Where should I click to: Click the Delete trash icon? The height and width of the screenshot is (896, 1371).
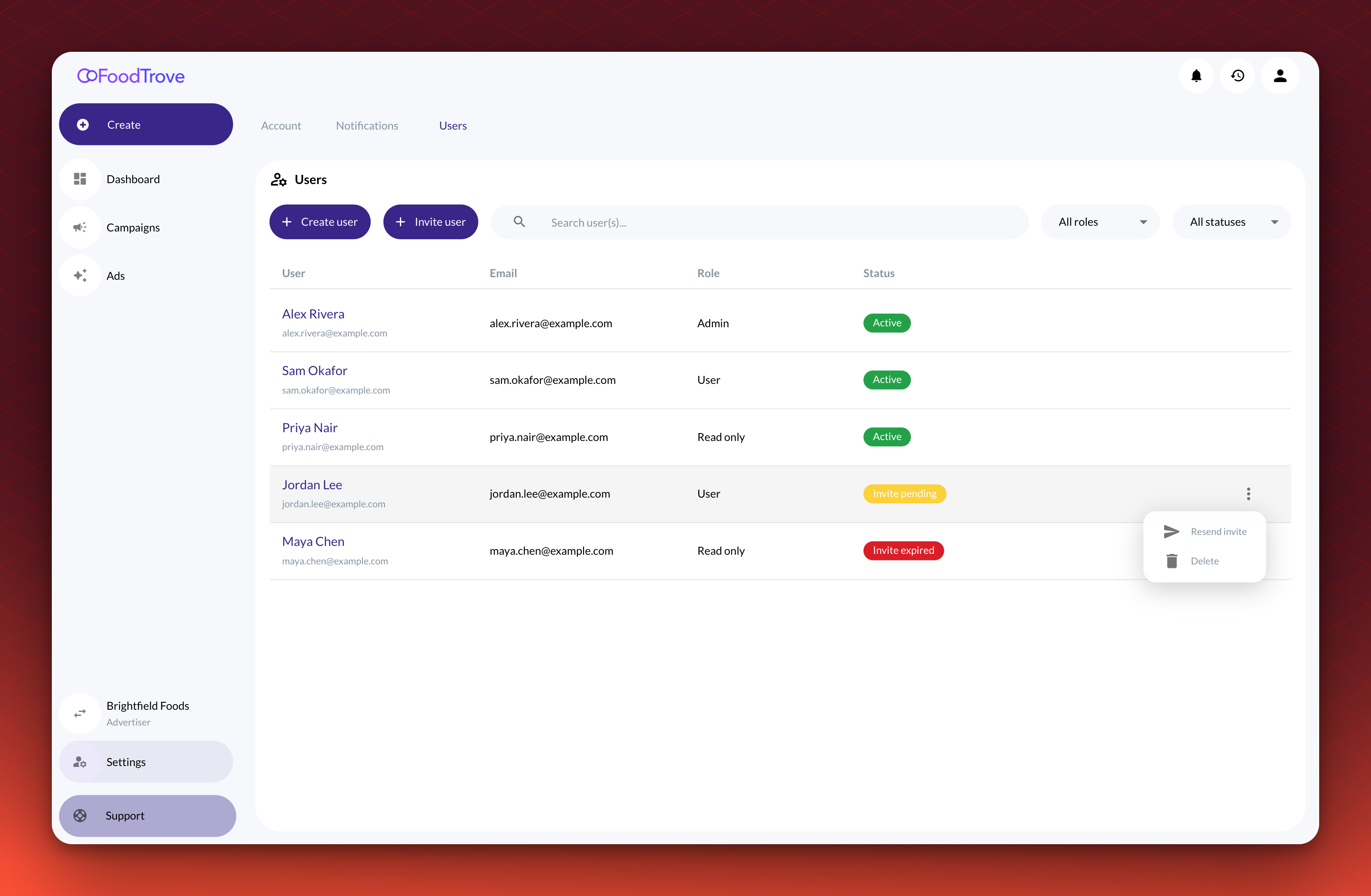click(x=1172, y=561)
